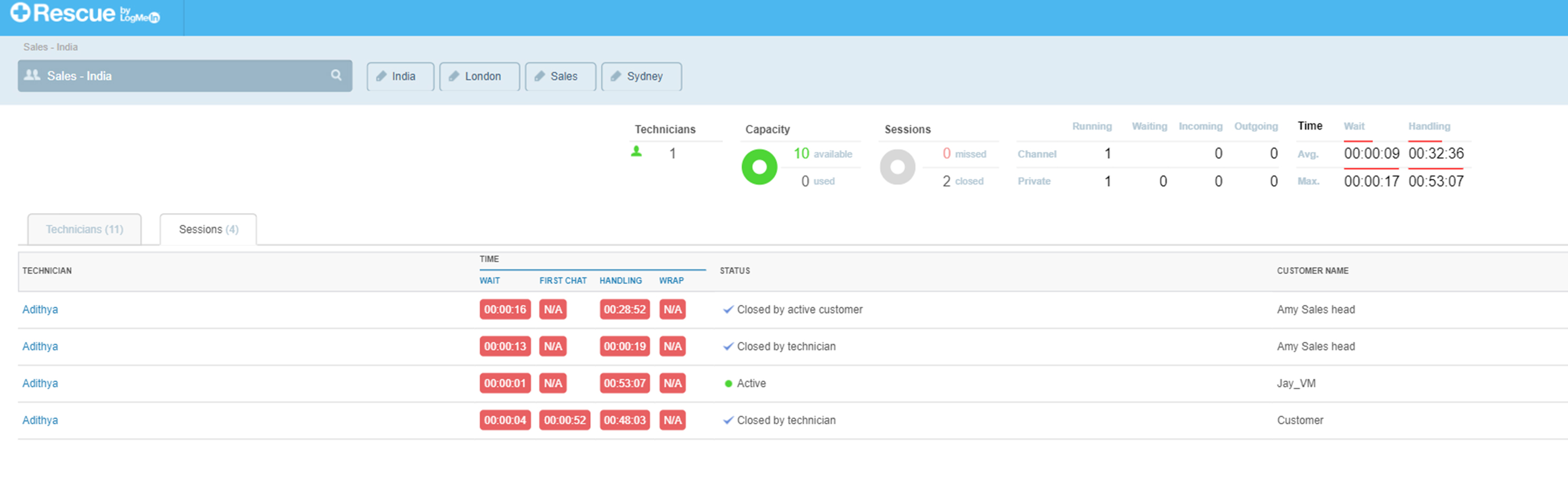Click max wait time 00:00:17

(x=1371, y=181)
